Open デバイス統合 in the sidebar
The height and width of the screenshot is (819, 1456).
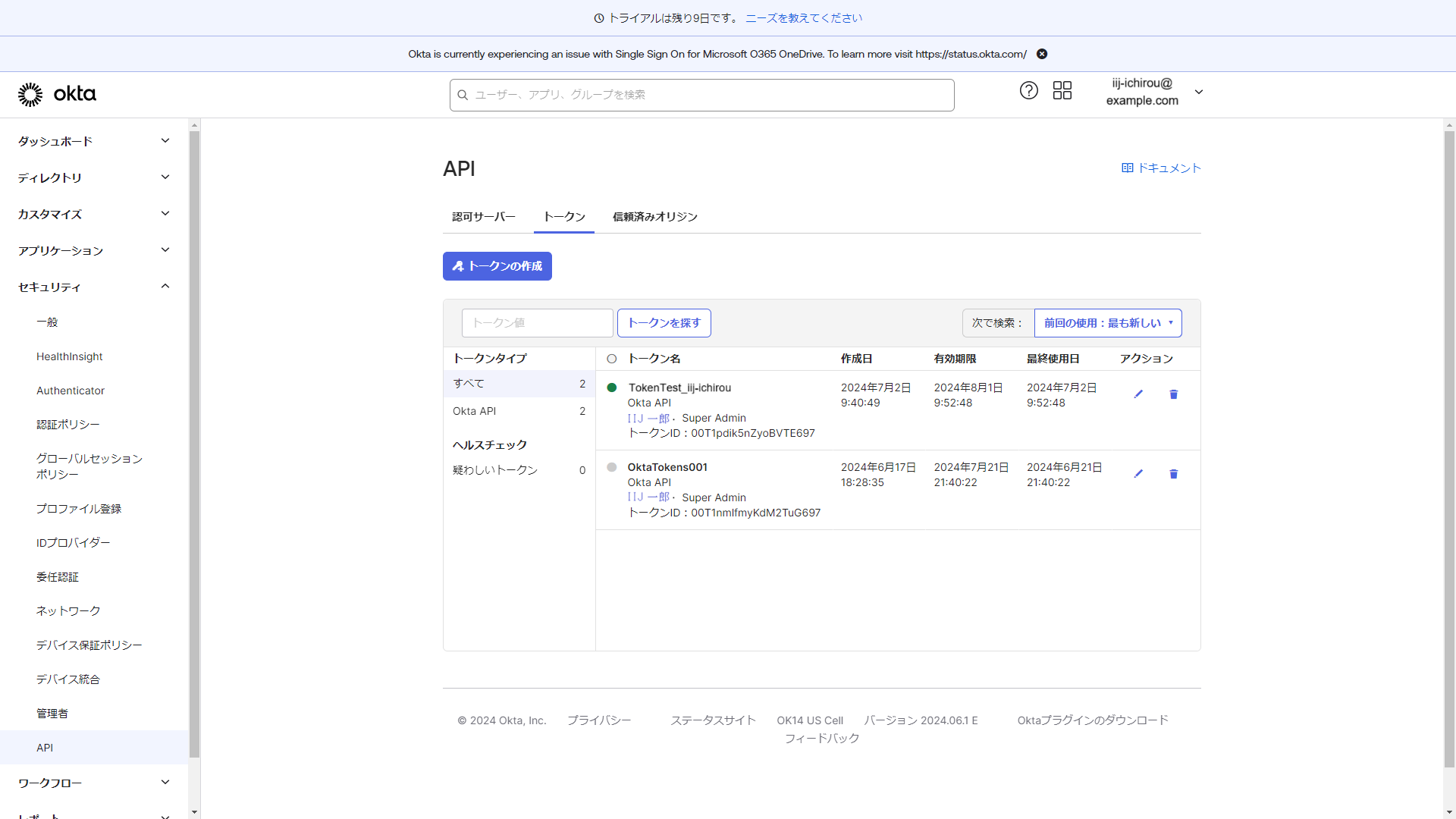[x=68, y=679]
